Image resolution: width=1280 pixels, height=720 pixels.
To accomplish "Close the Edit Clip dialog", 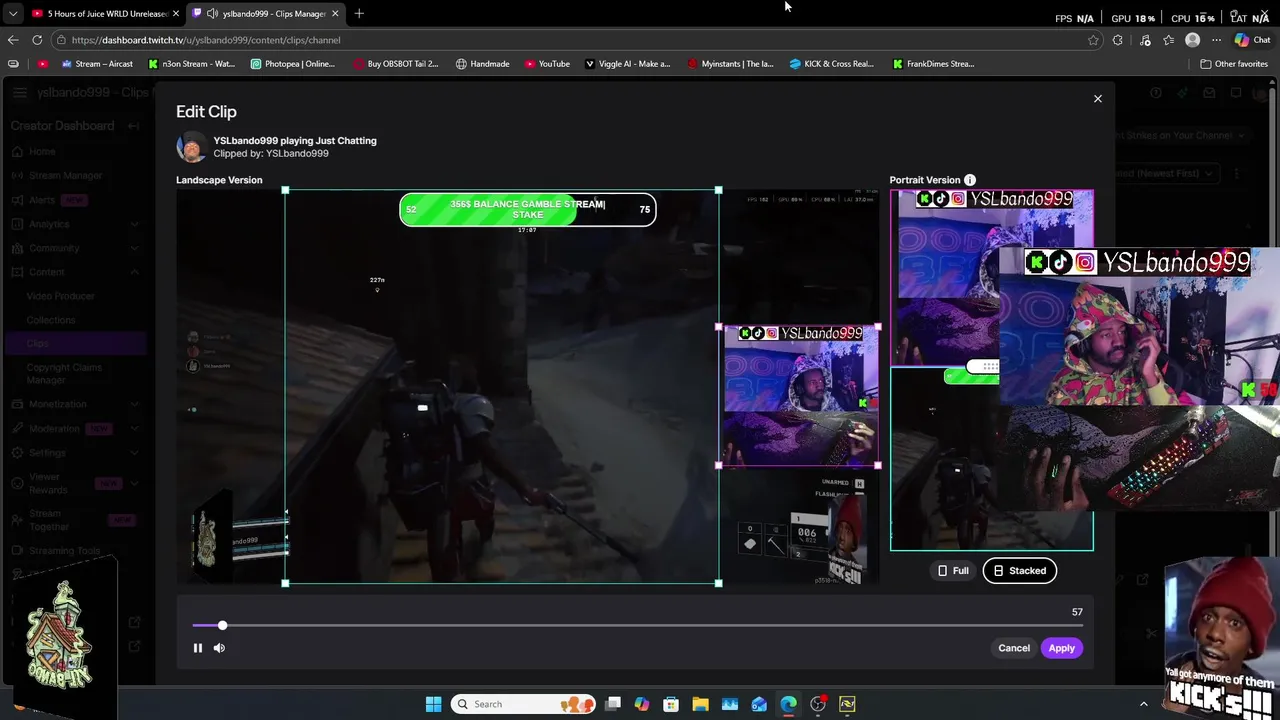I will [x=1097, y=99].
